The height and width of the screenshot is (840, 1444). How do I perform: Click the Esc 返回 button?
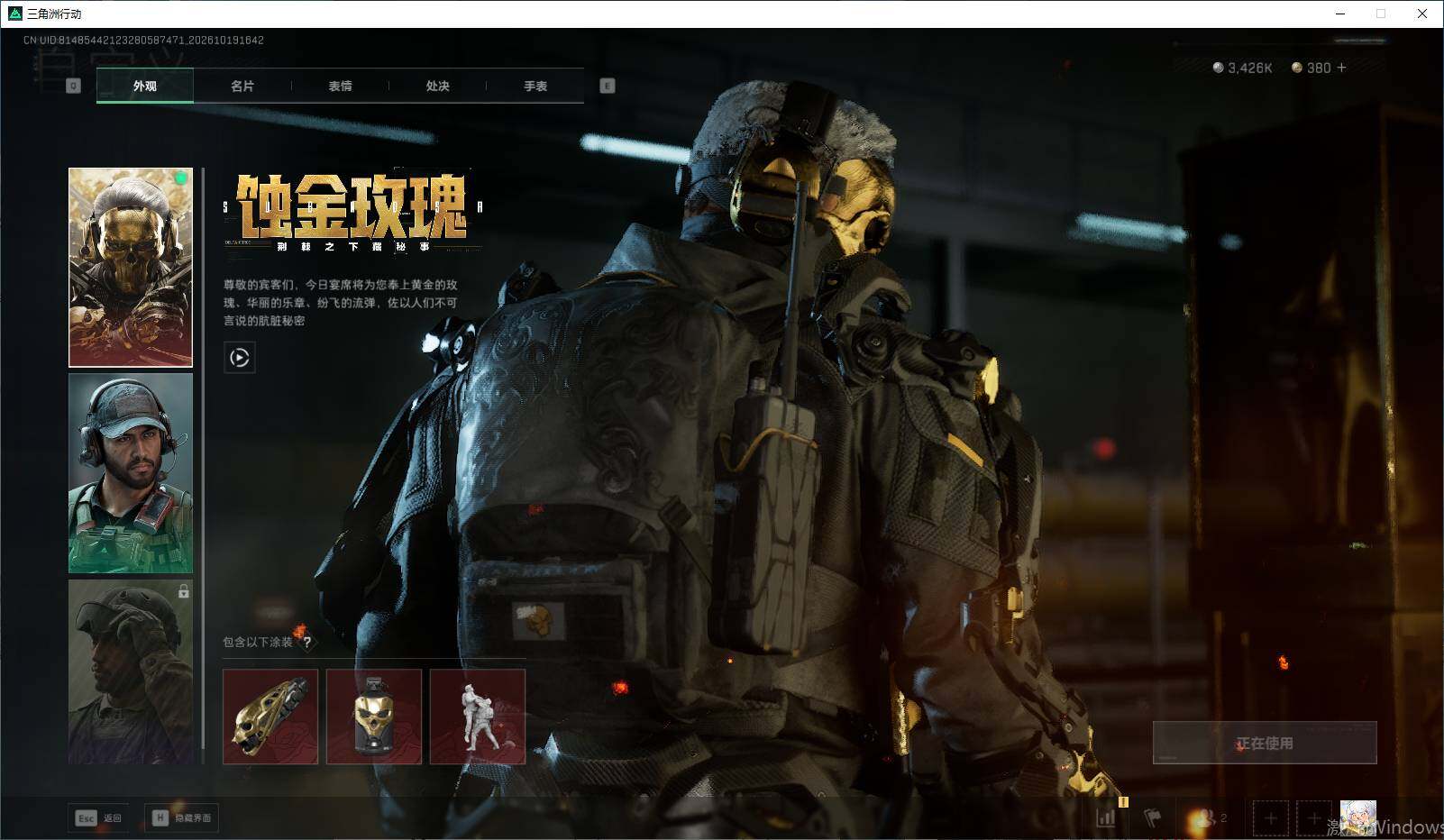(x=98, y=817)
